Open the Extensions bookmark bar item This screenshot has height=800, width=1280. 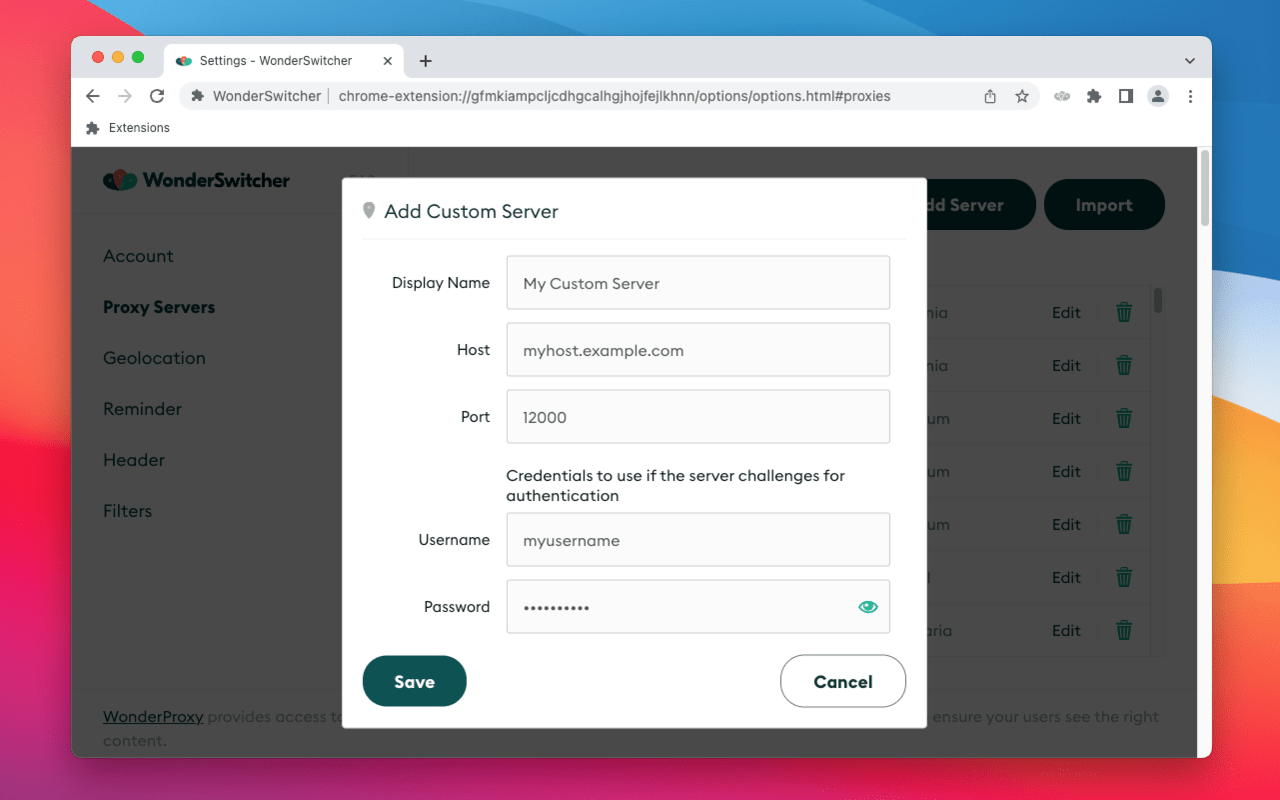coord(128,128)
